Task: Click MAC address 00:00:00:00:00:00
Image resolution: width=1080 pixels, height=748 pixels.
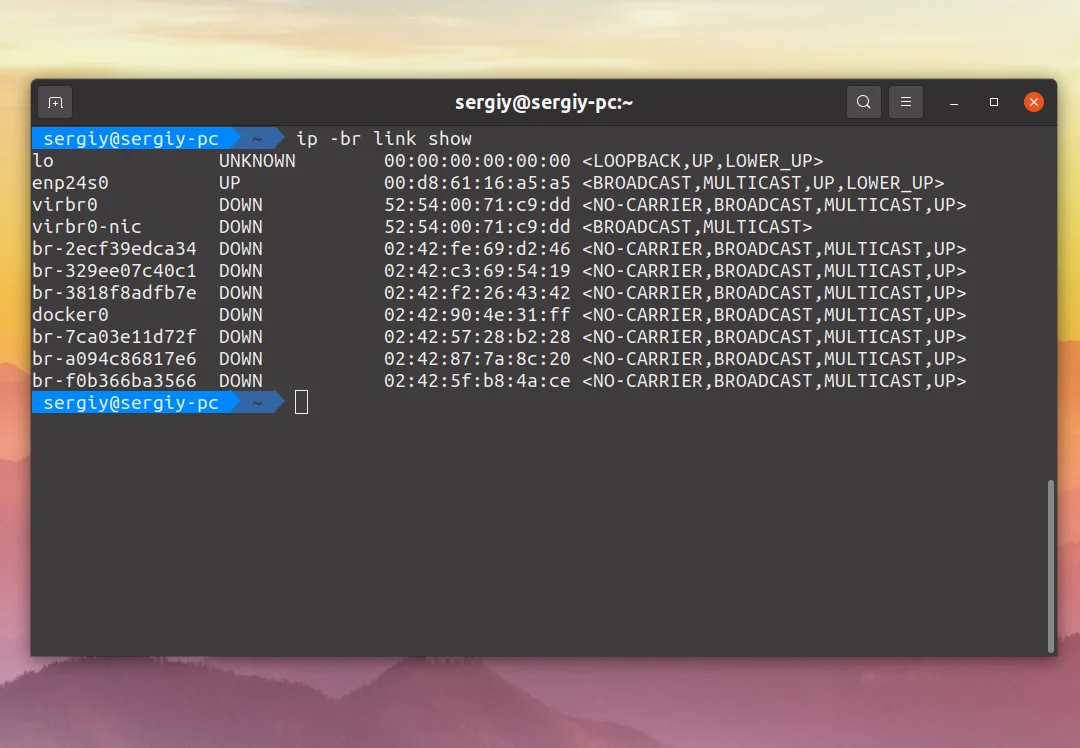Action: pos(477,160)
